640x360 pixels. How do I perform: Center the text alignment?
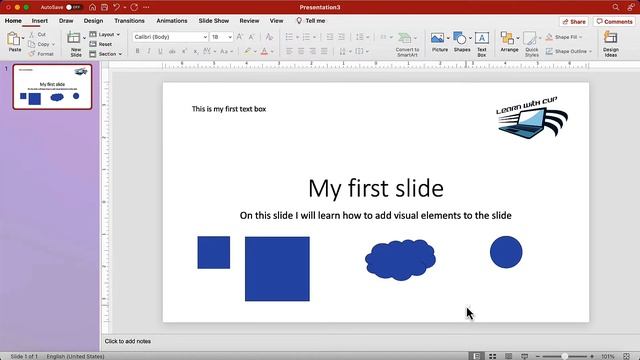pyautogui.click(x=301, y=51)
